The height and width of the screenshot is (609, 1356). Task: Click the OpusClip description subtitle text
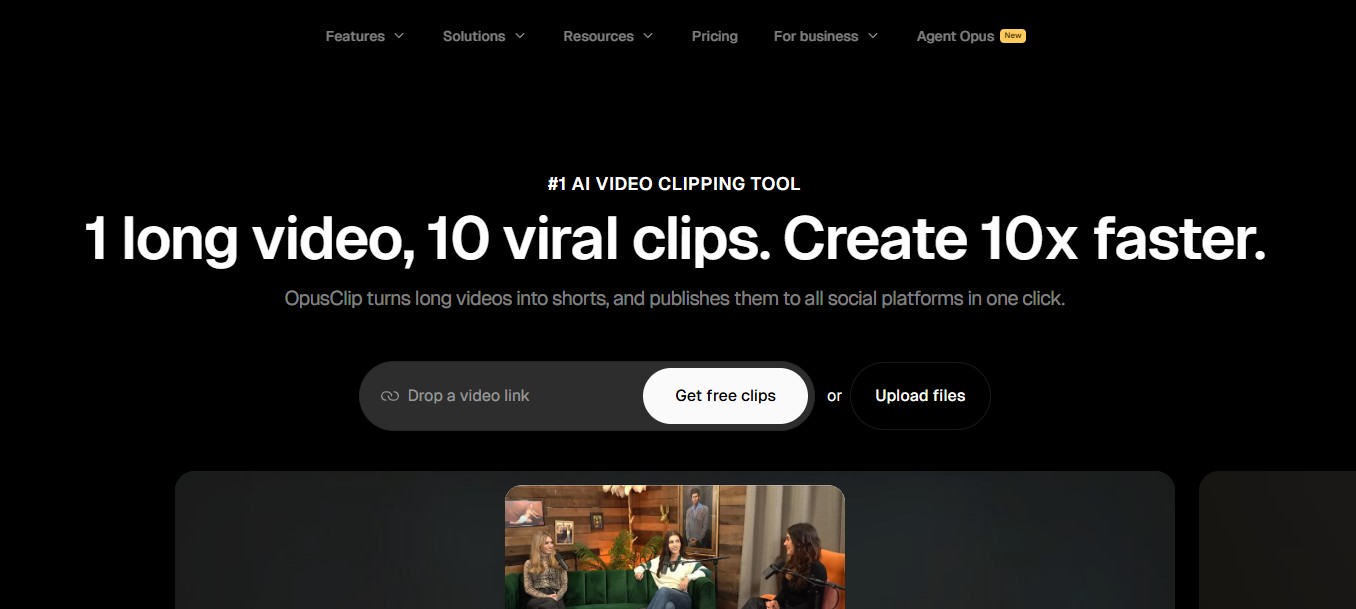pos(674,299)
